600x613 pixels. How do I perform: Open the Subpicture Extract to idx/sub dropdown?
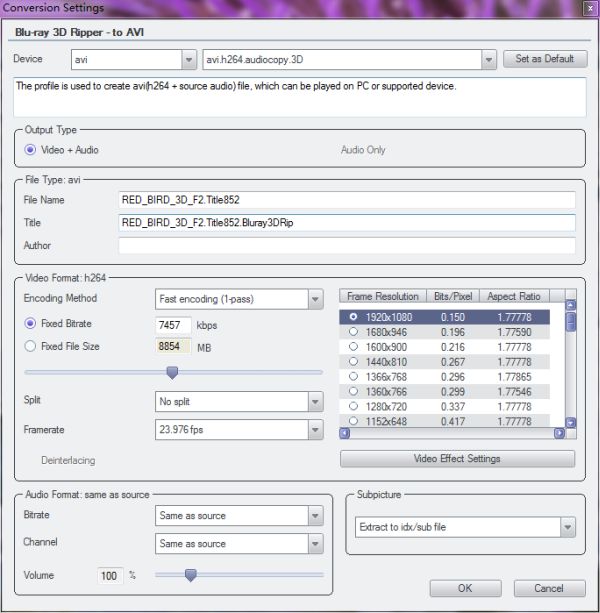click(465, 527)
